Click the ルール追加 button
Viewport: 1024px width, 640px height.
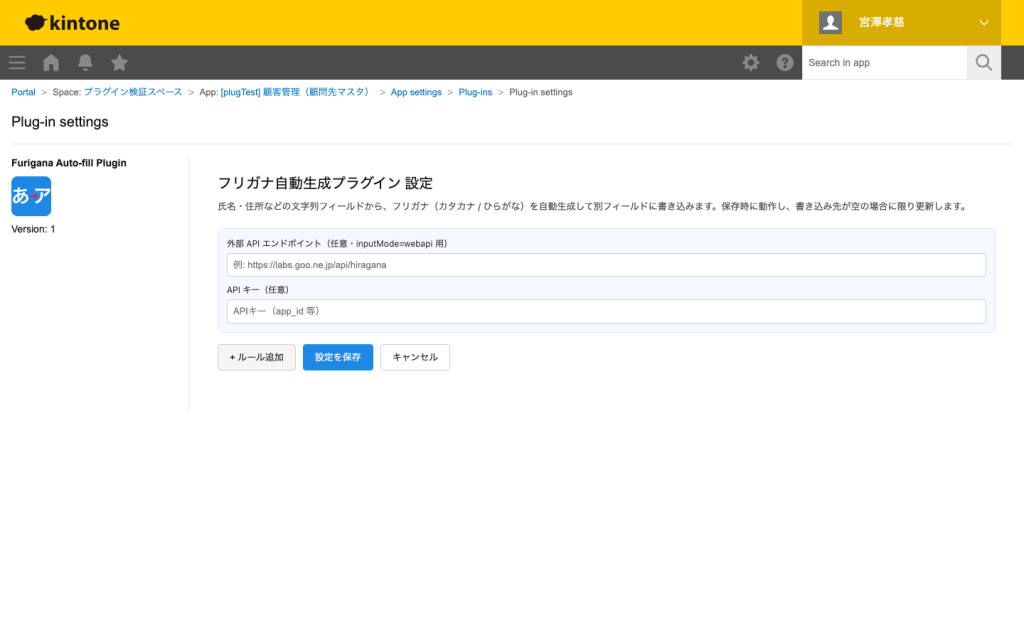pos(256,357)
